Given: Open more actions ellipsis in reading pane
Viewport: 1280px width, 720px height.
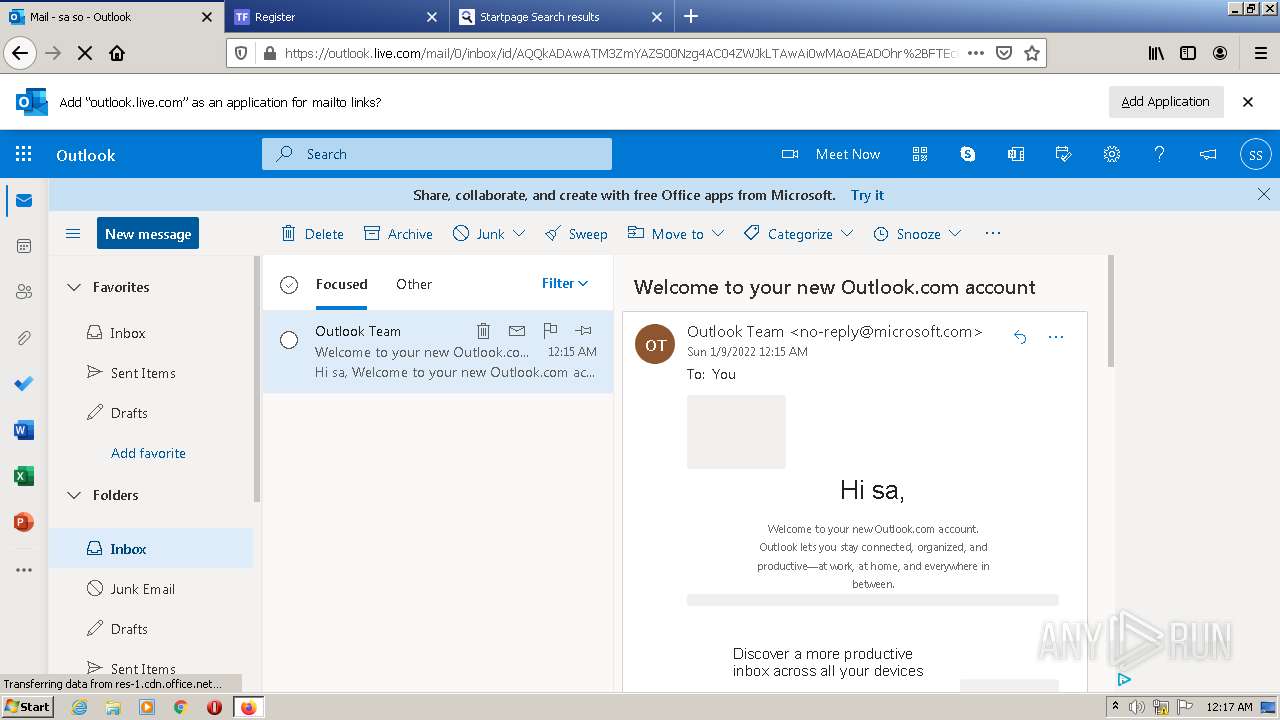Looking at the screenshot, I should pyautogui.click(x=1056, y=337).
